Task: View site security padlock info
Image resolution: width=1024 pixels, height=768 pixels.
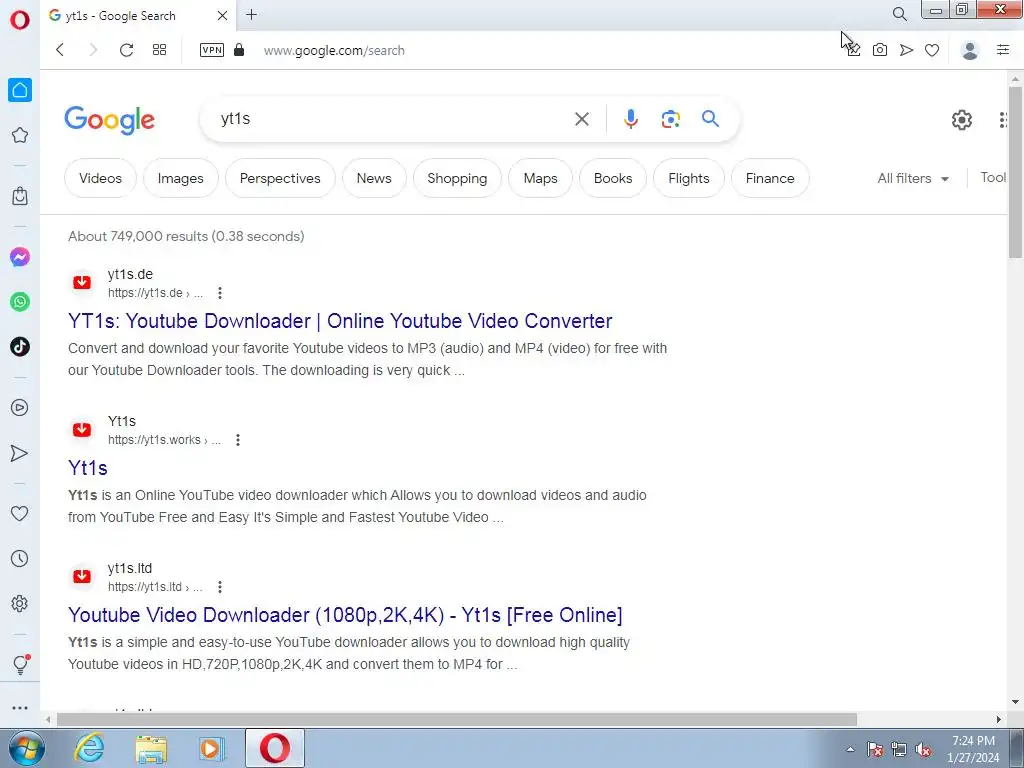Action: (x=239, y=50)
